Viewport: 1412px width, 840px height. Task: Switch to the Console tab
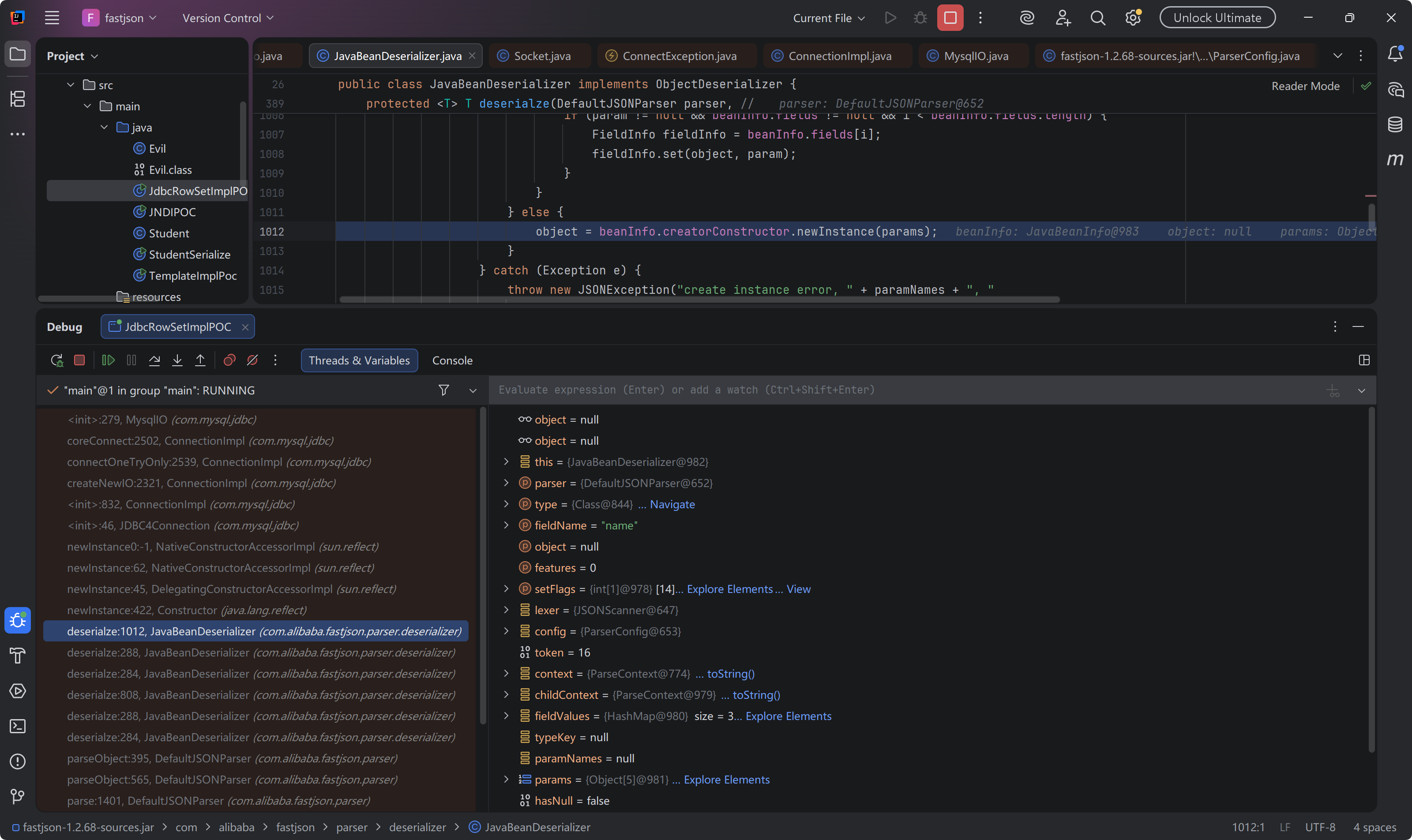point(452,360)
